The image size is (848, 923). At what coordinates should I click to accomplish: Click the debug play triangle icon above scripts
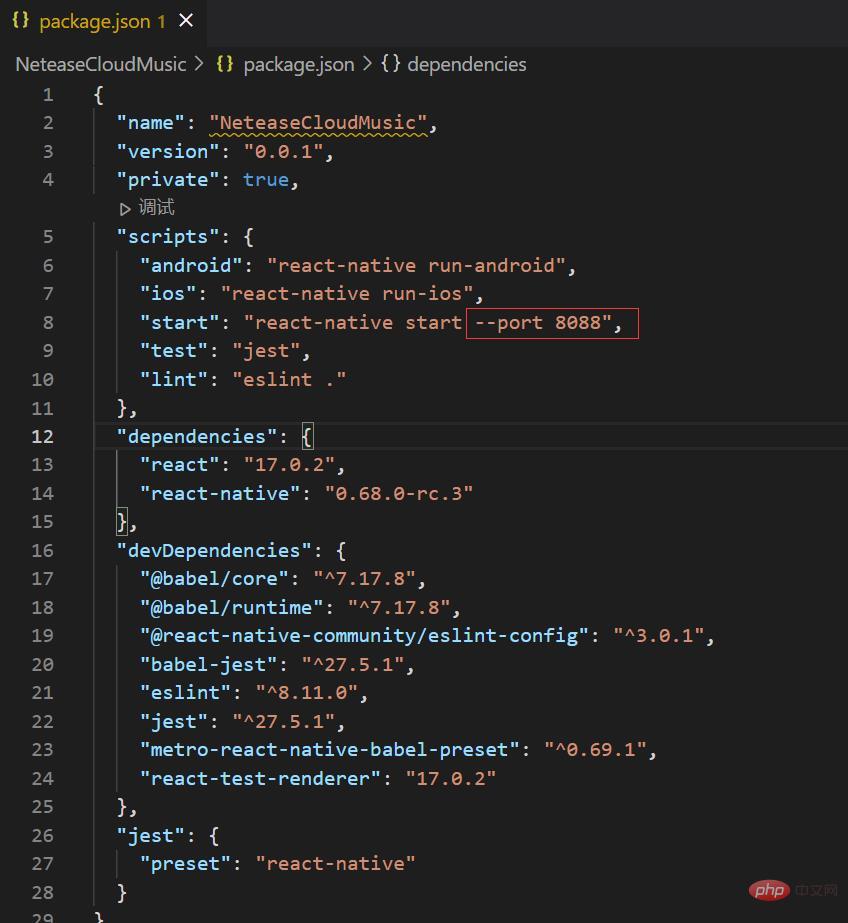tap(125, 209)
